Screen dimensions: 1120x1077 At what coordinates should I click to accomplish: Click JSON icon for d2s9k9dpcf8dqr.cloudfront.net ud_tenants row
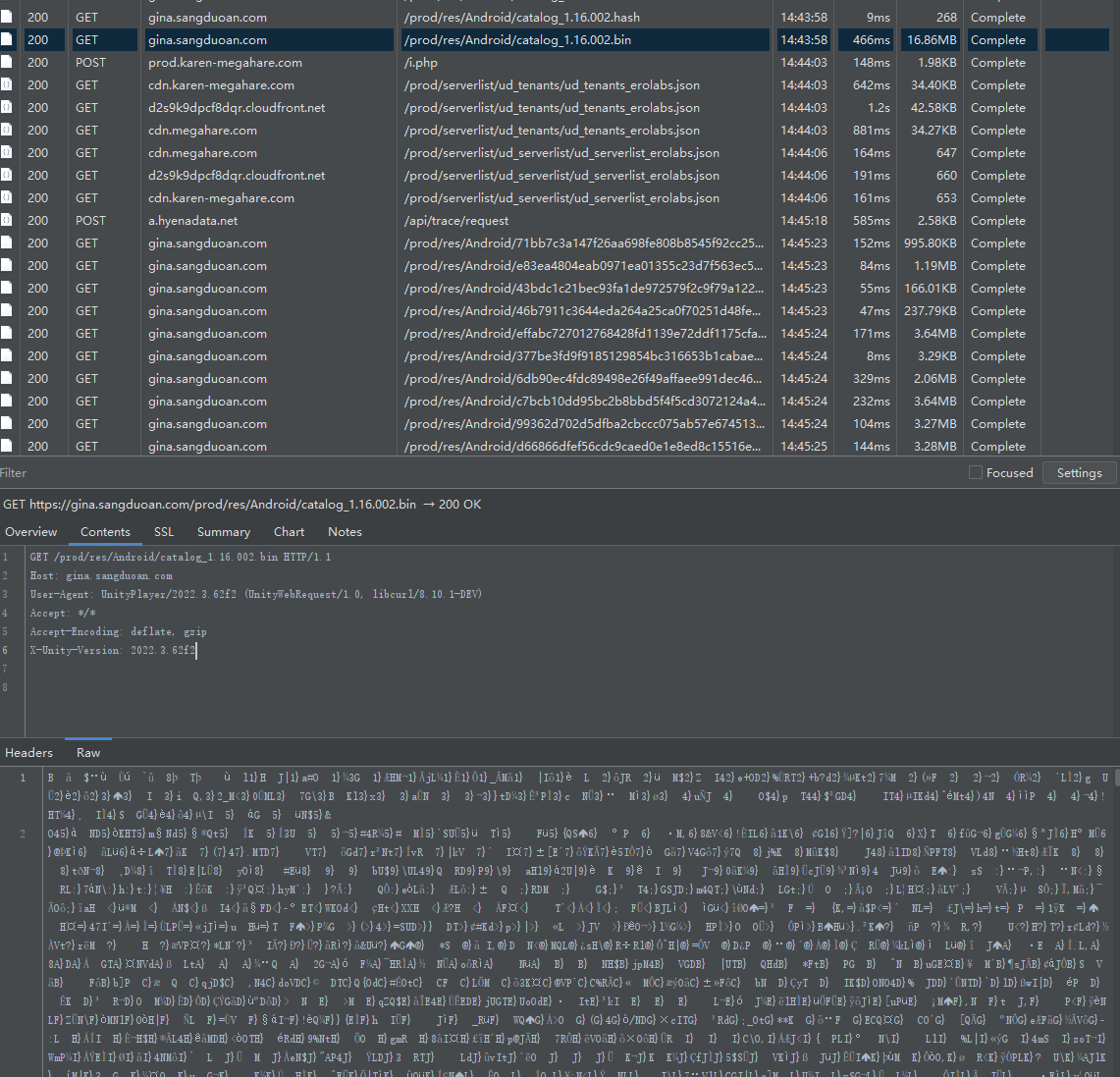(7, 108)
